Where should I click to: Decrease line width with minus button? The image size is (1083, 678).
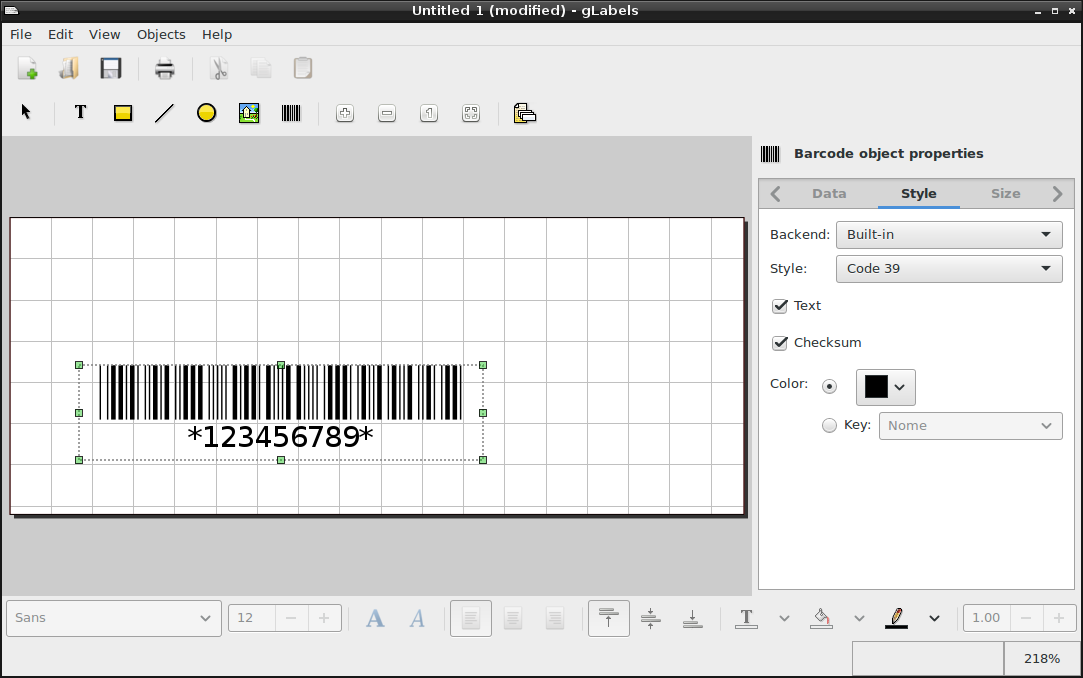pyautogui.click(x=1026, y=618)
